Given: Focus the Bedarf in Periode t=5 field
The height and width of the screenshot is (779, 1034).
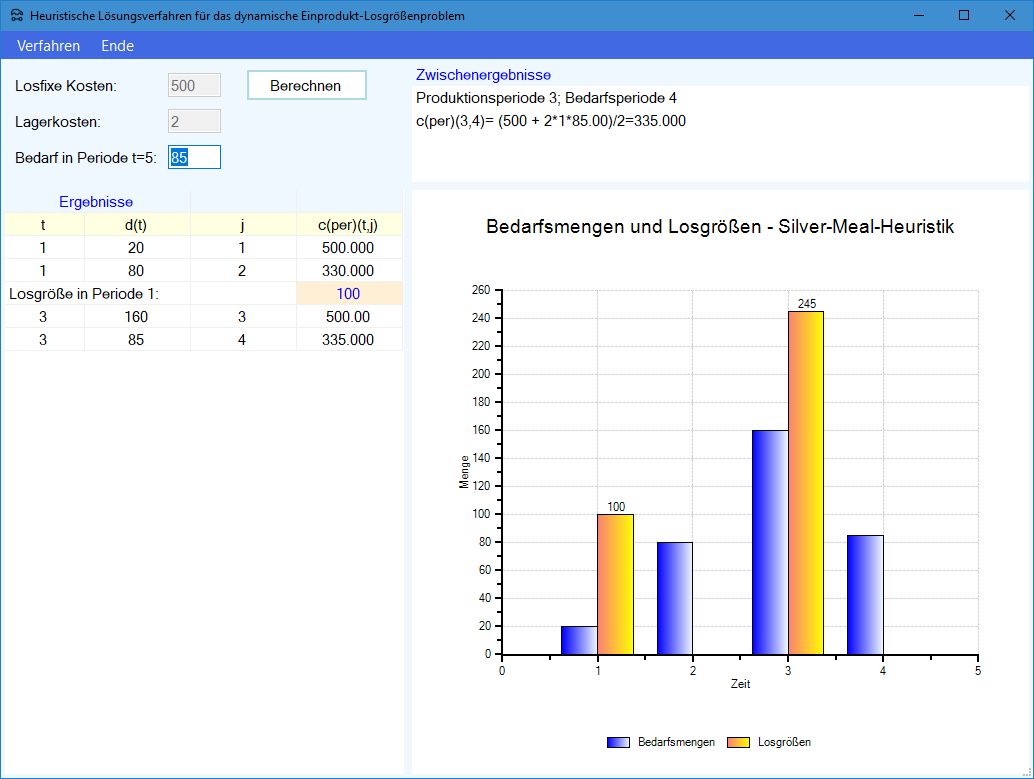Looking at the screenshot, I should pos(194,157).
